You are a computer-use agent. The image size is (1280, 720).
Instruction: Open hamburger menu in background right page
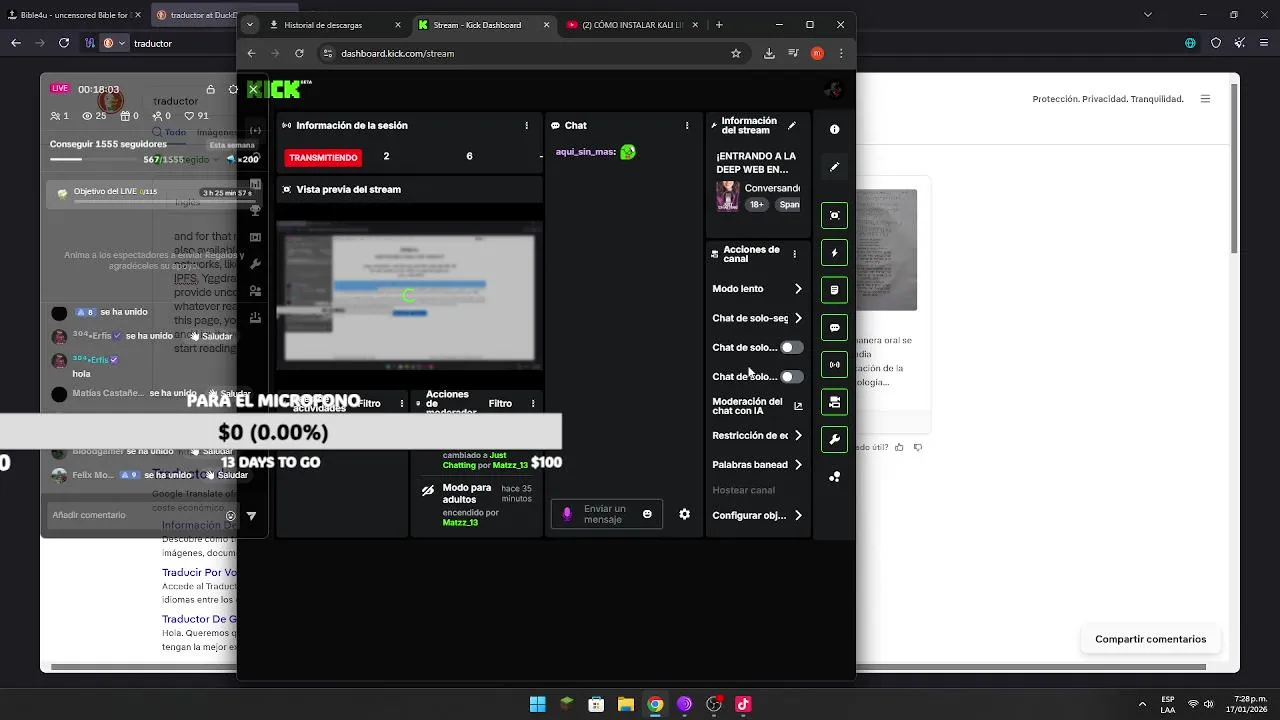click(1205, 99)
